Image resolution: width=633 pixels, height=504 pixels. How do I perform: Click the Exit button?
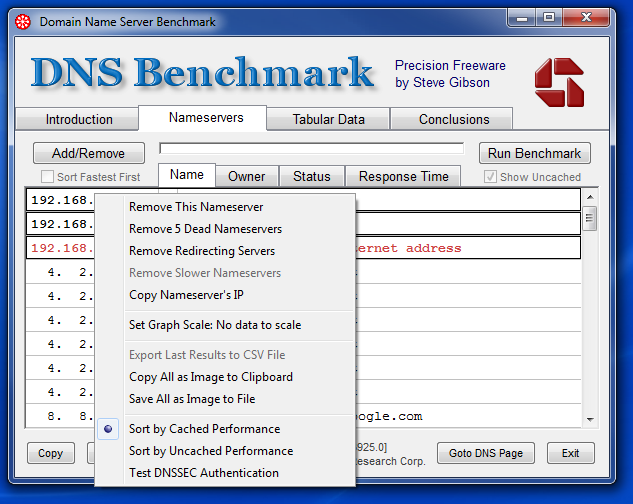[570, 453]
